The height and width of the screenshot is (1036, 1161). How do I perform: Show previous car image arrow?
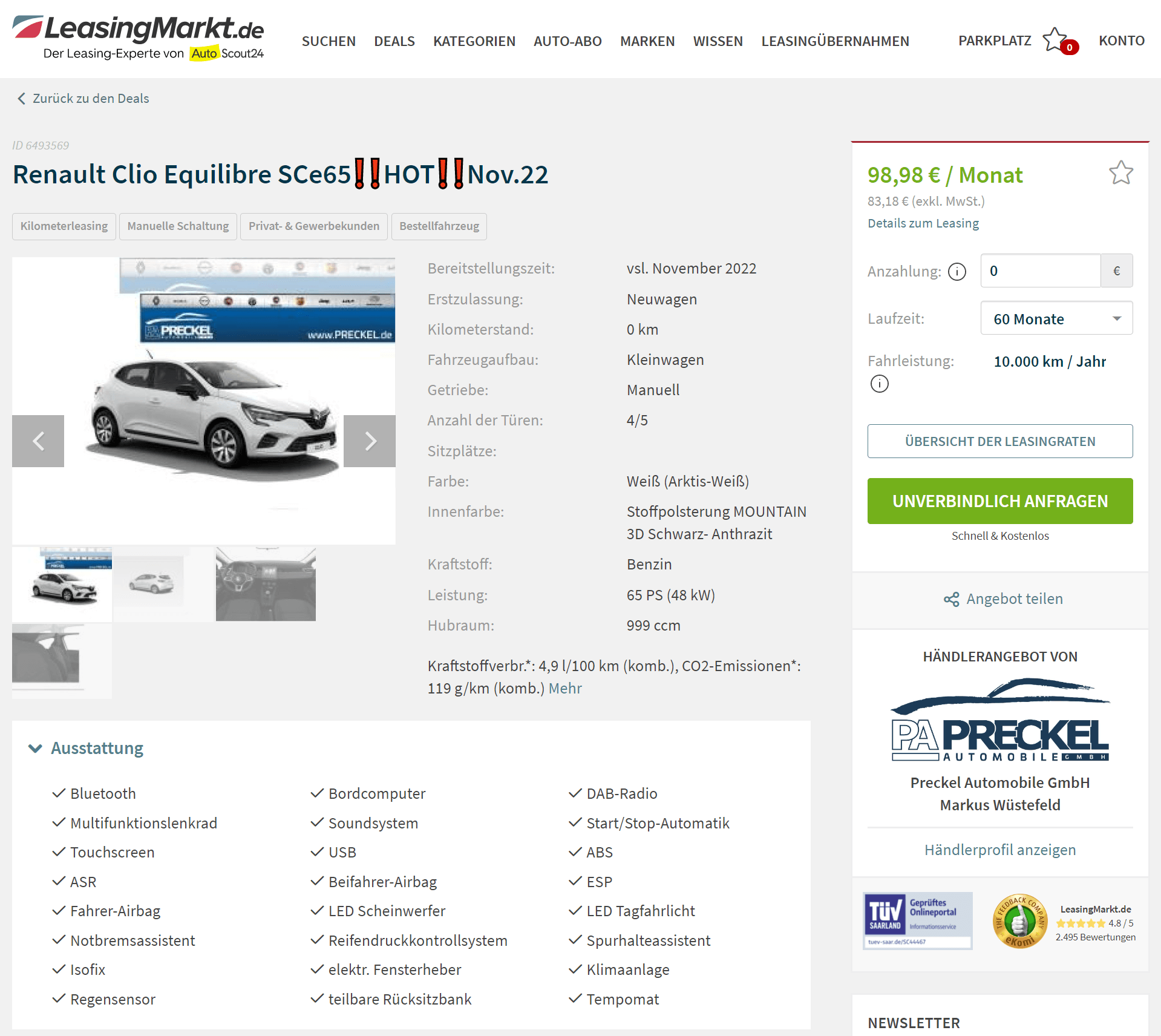coord(38,441)
